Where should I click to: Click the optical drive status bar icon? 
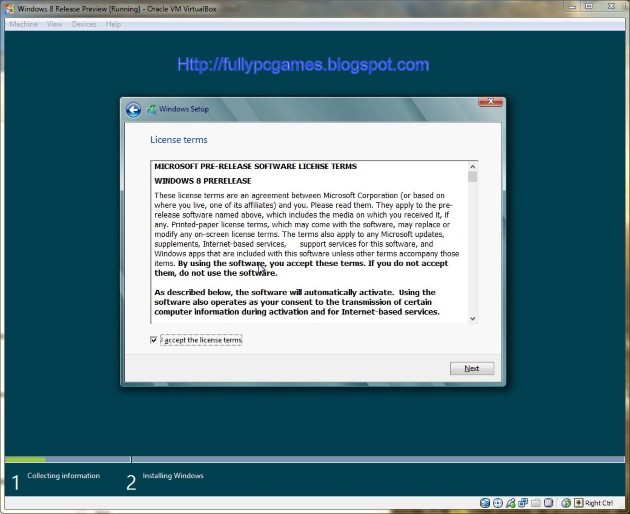(498, 503)
